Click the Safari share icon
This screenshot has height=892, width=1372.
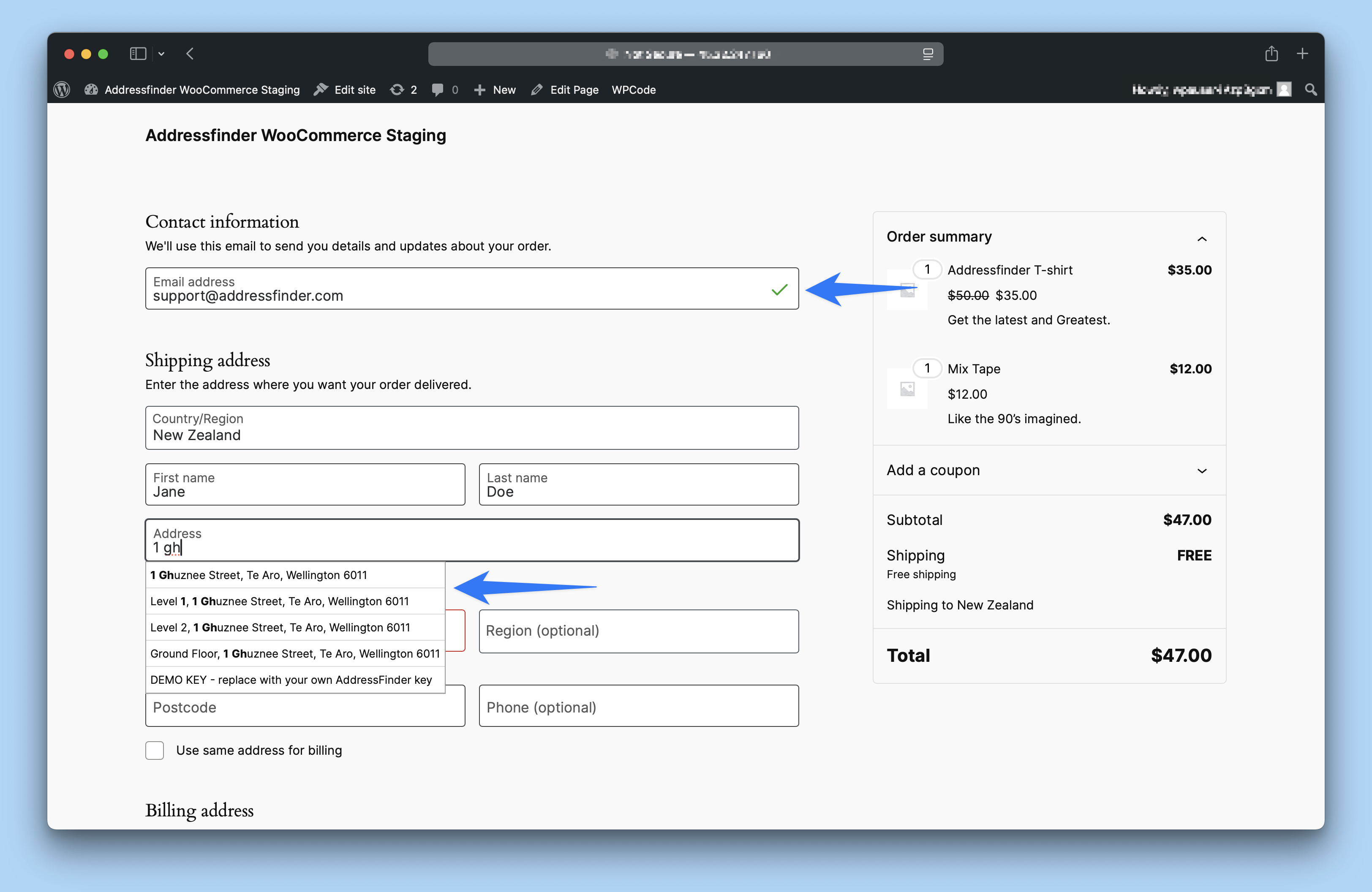pyautogui.click(x=1271, y=54)
